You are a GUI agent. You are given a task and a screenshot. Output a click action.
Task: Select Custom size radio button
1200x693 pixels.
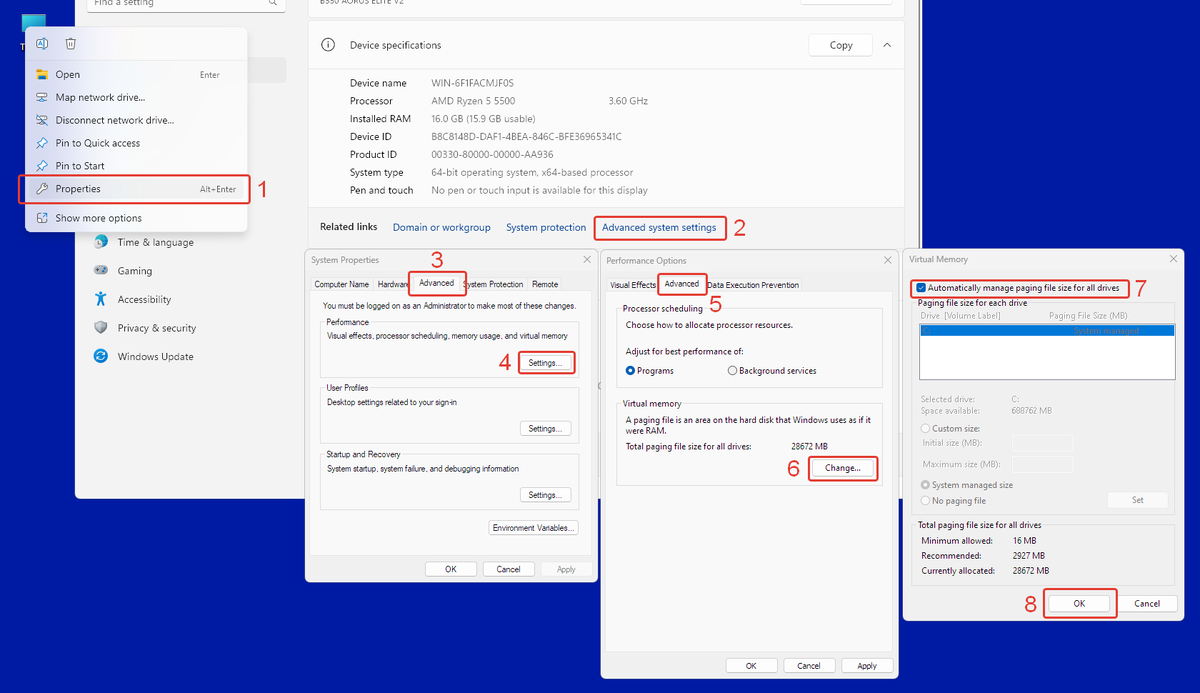925,428
